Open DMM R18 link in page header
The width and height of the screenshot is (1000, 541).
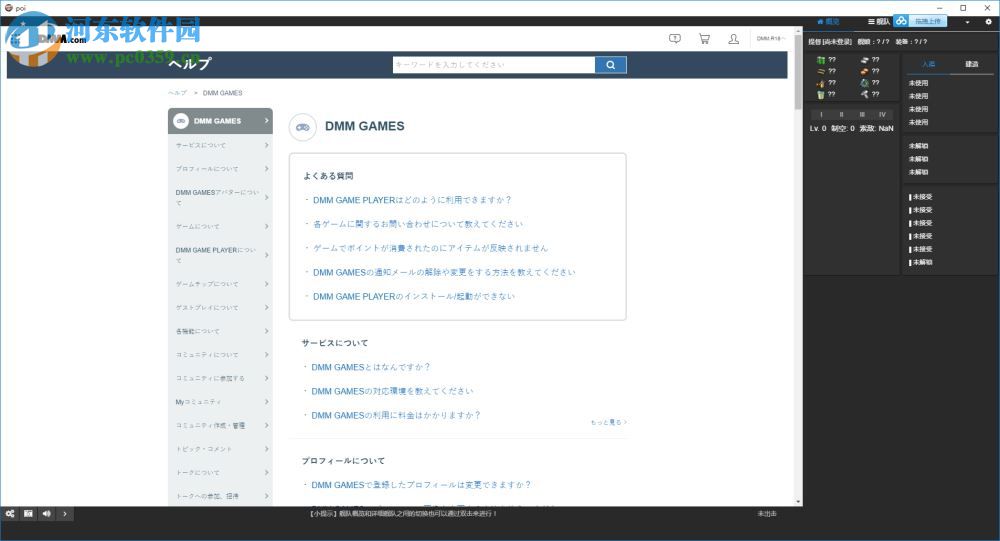point(770,39)
